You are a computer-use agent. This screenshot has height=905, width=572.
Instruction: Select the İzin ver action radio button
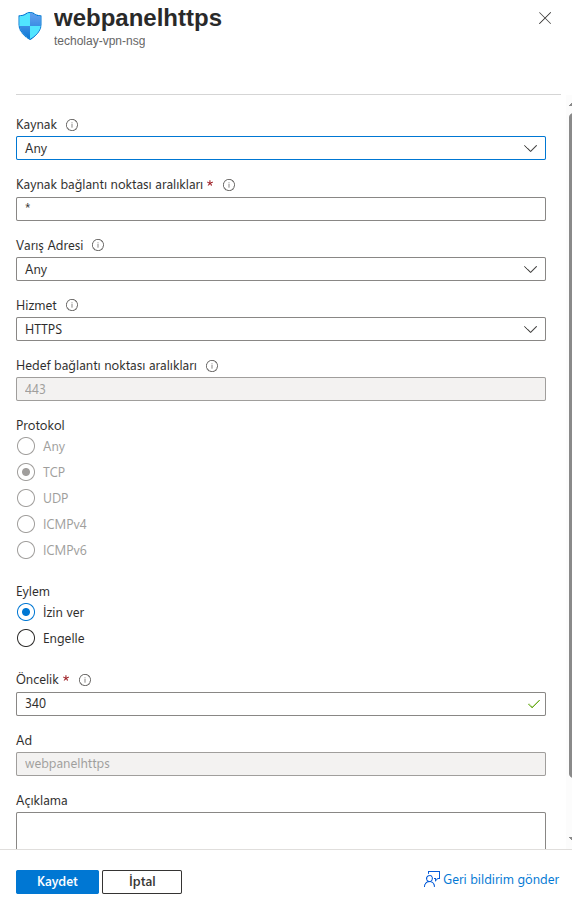point(26,612)
